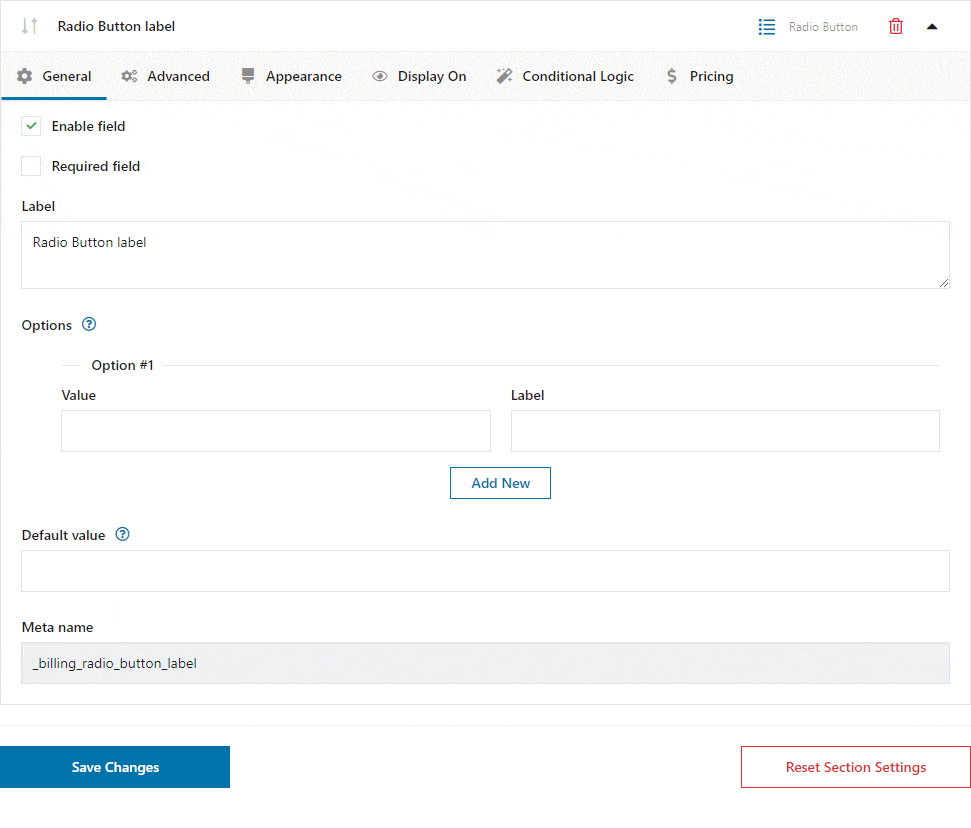Open help tooltip next to Options
The image size is (971, 828).
89,325
